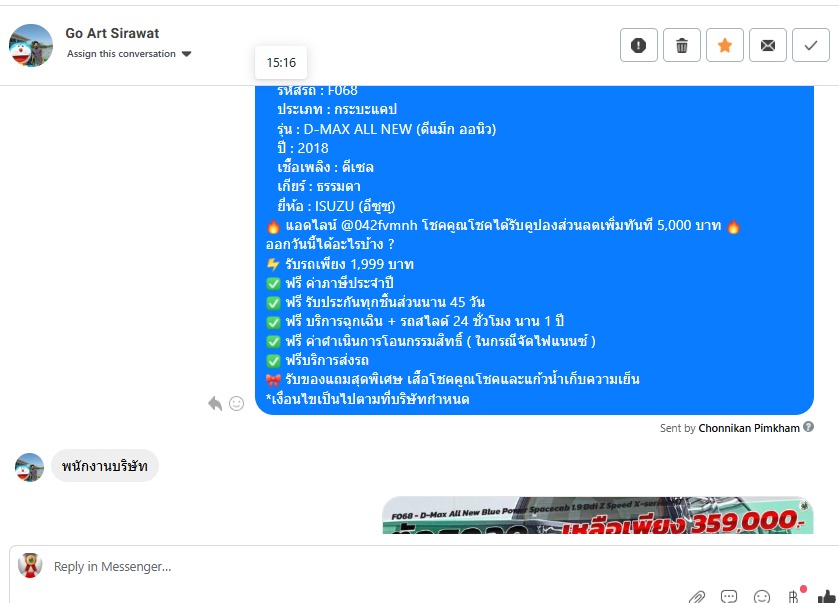Viewport: 839px width, 603px height.
Task: Open Chonnikan Pimkham sender link
Action: pyautogui.click(x=749, y=428)
